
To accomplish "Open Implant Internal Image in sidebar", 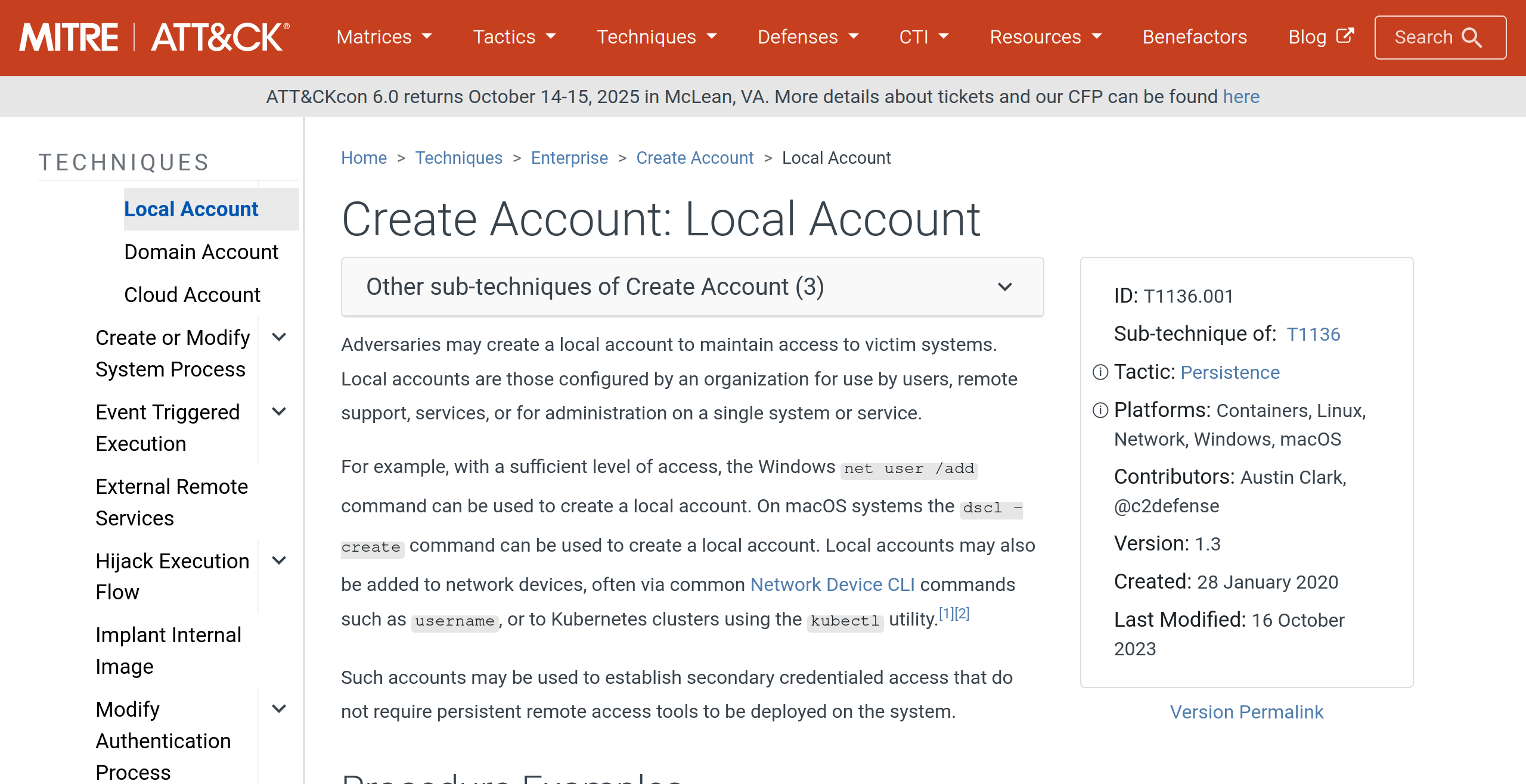I will [168, 651].
